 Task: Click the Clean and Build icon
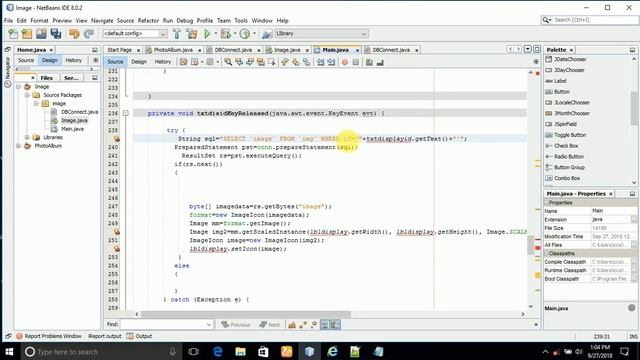(191, 33)
